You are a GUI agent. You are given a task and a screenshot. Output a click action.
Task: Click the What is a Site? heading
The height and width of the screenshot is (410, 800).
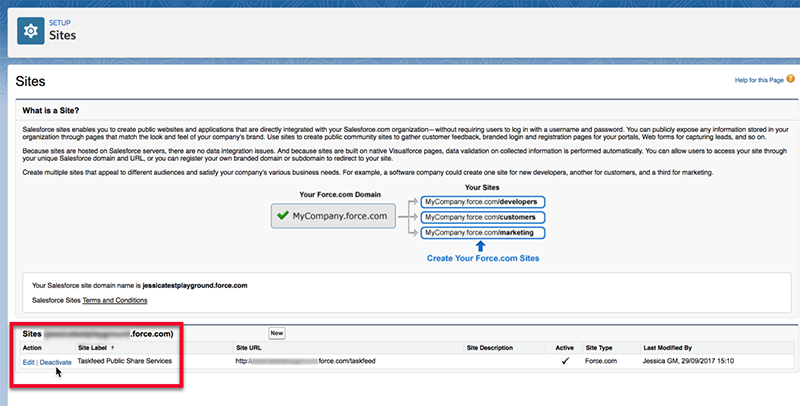51,111
